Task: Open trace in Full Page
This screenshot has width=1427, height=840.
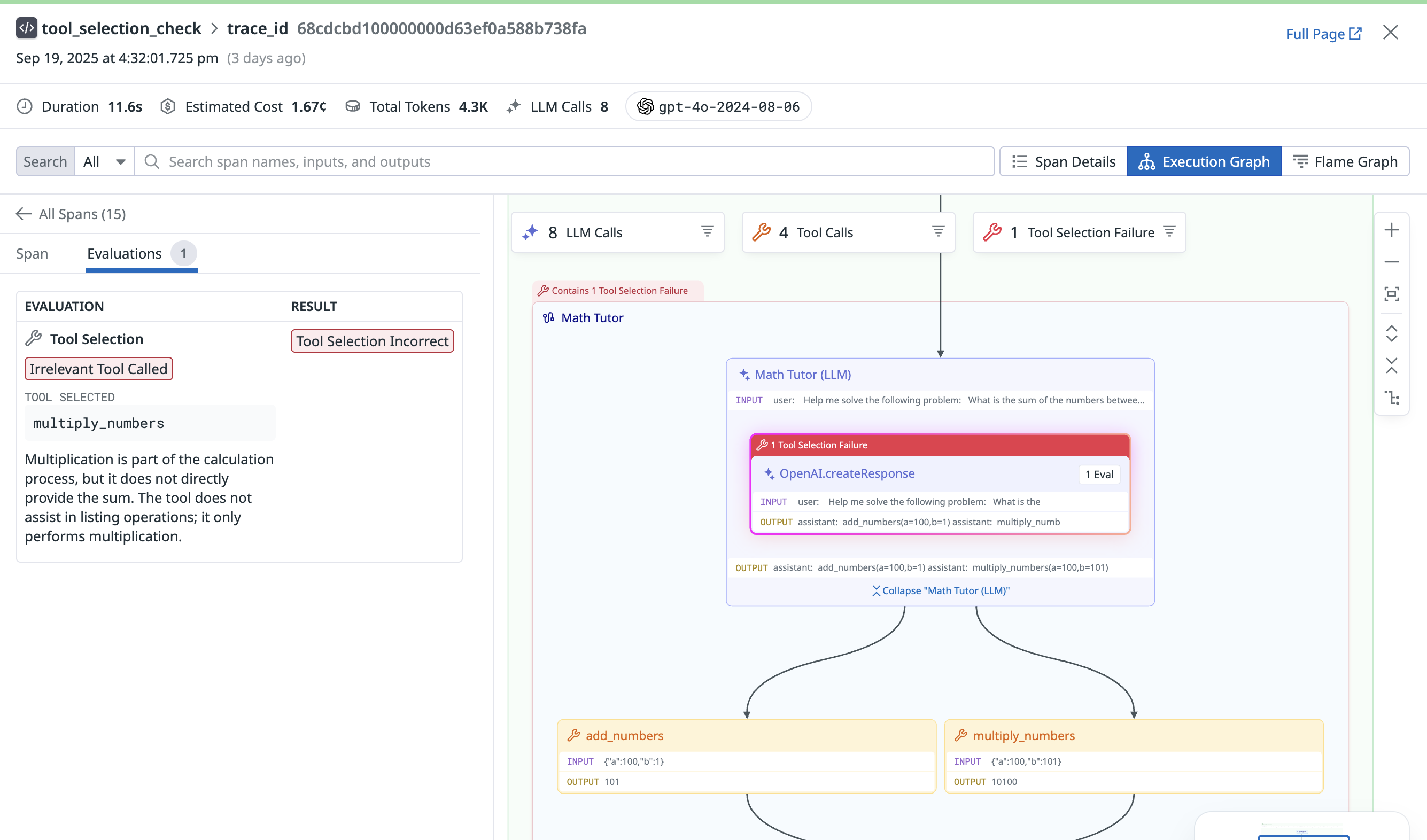Action: point(1323,34)
